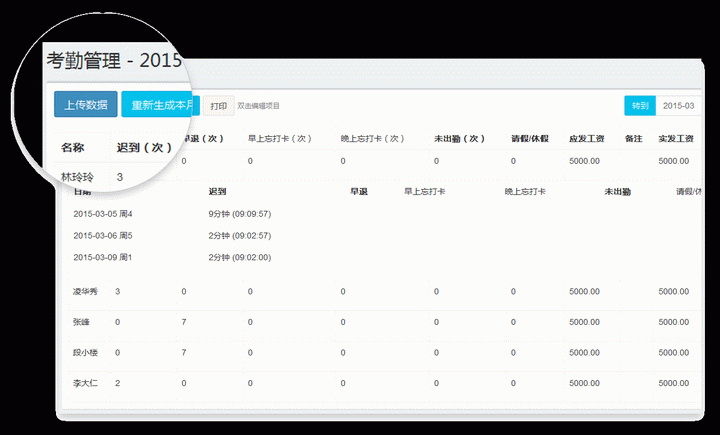Viewport: 720px width, 435px height.
Task: Click the 未出勤 detail sub-header
Action: coord(618,192)
